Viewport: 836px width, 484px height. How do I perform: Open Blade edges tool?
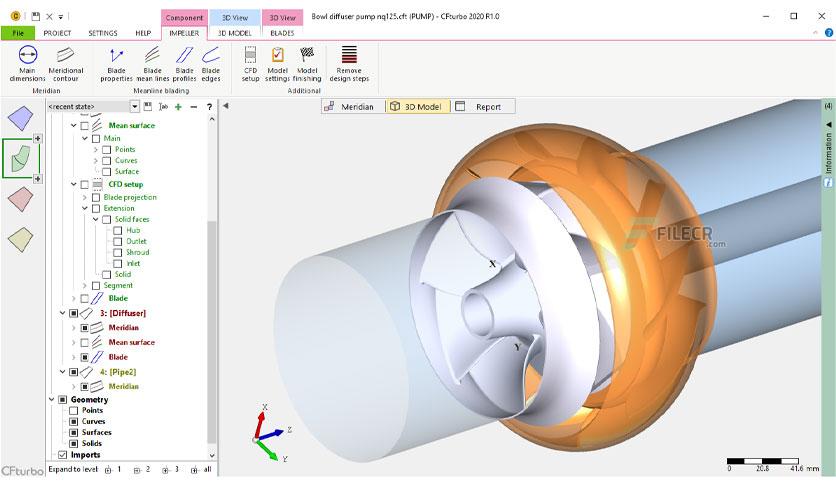click(211, 63)
